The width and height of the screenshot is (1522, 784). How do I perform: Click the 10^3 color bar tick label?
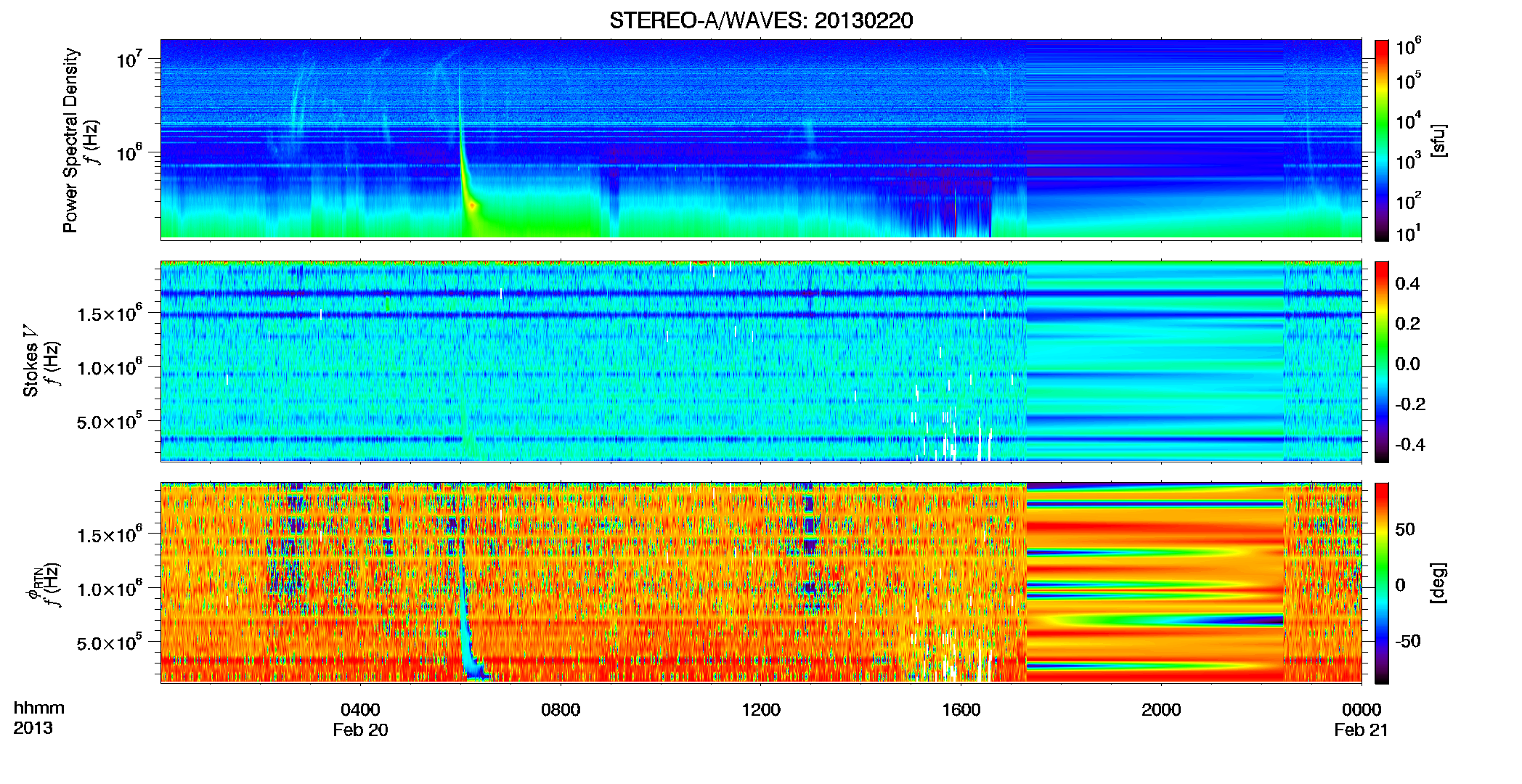(1409, 160)
